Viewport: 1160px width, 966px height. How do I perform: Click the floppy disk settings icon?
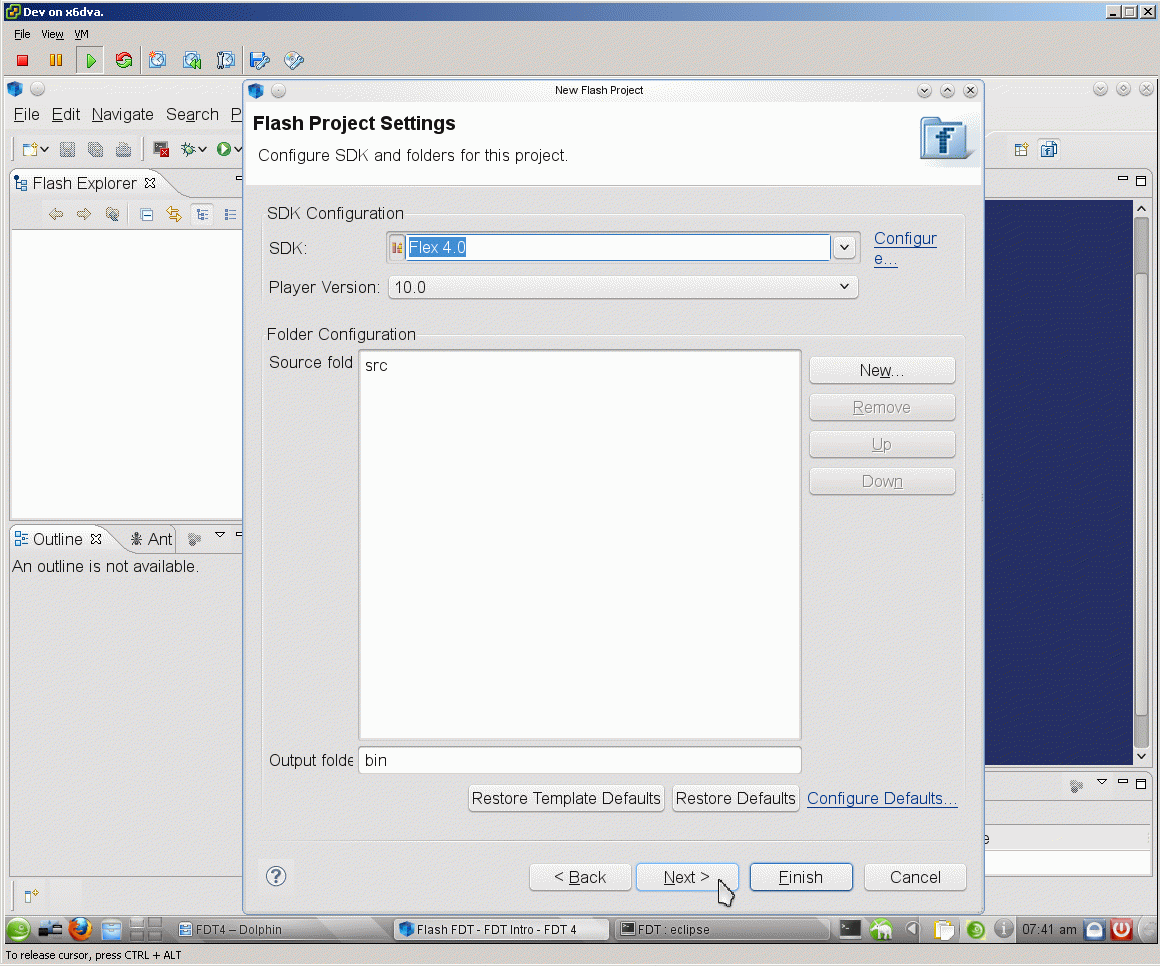[x=260, y=61]
